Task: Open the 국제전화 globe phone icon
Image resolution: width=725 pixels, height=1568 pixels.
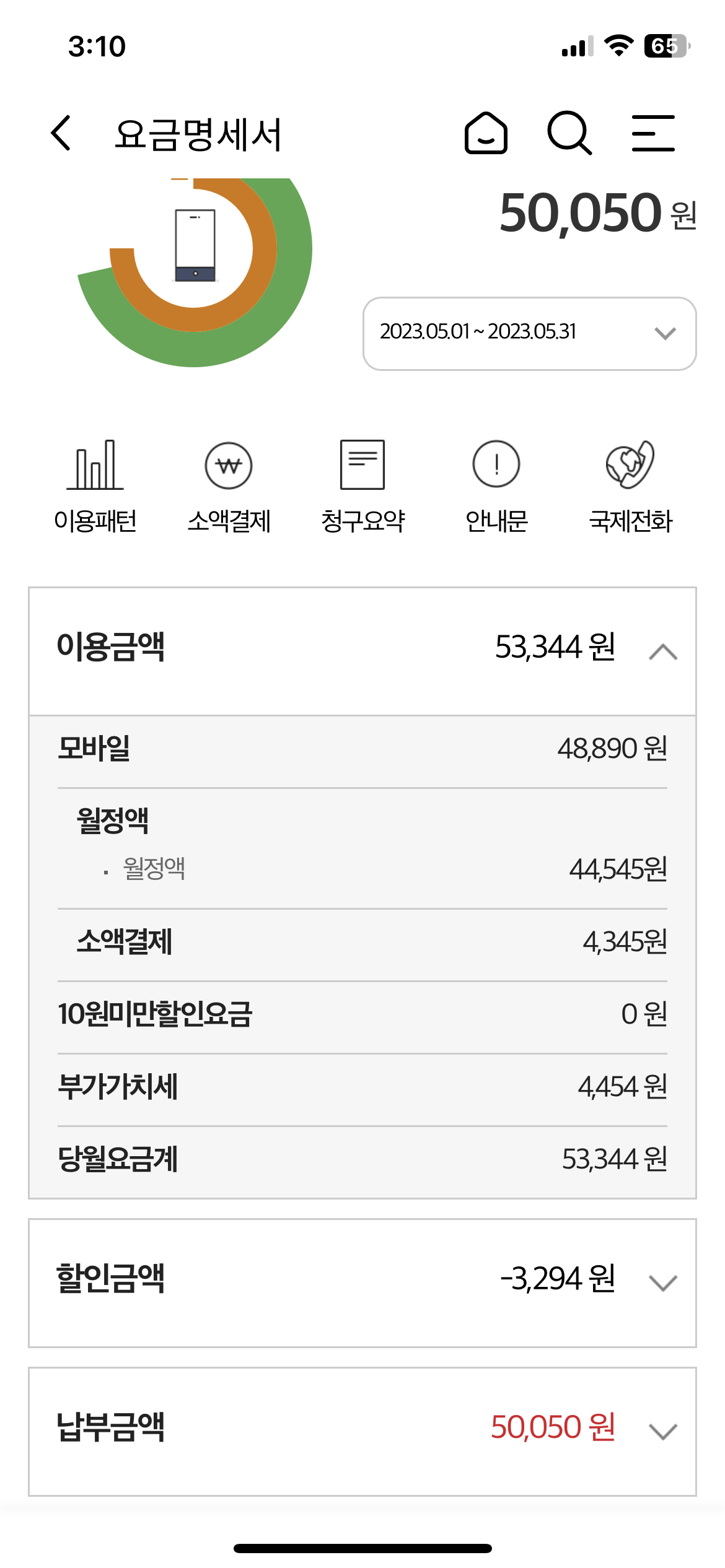Action: (x=630, y=465)
